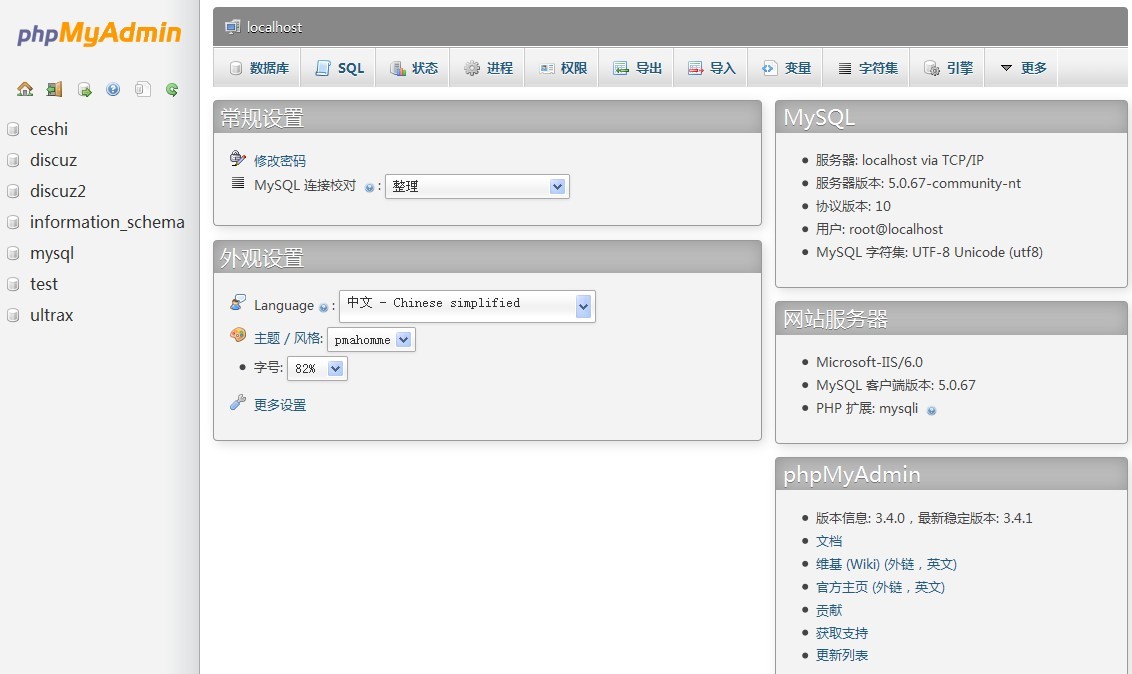Screen dimensions: 1132x674
Task: Open the 引擎 tab
Action: tap(949, 68)
